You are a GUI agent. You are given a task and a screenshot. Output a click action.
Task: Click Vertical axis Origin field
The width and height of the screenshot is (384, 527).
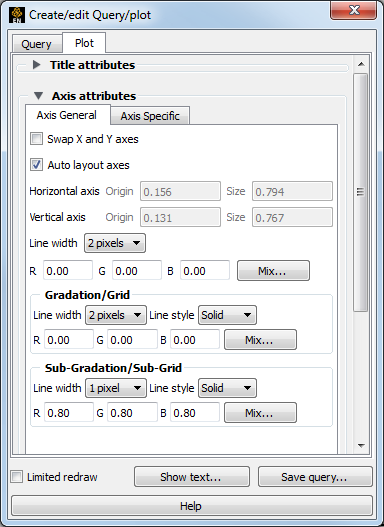(180, 217)
